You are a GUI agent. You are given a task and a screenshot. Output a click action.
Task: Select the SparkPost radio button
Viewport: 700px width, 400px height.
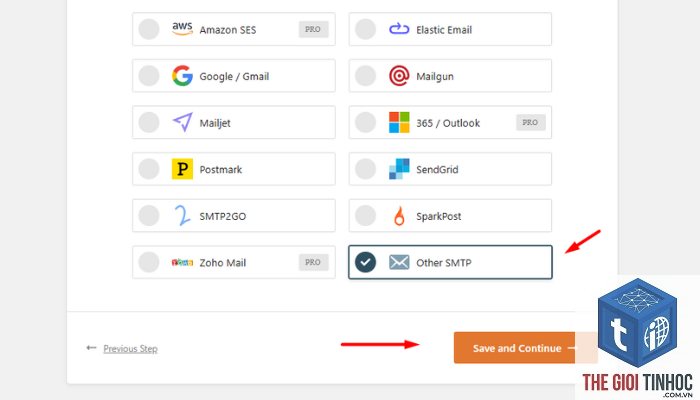tap(365, 216)
